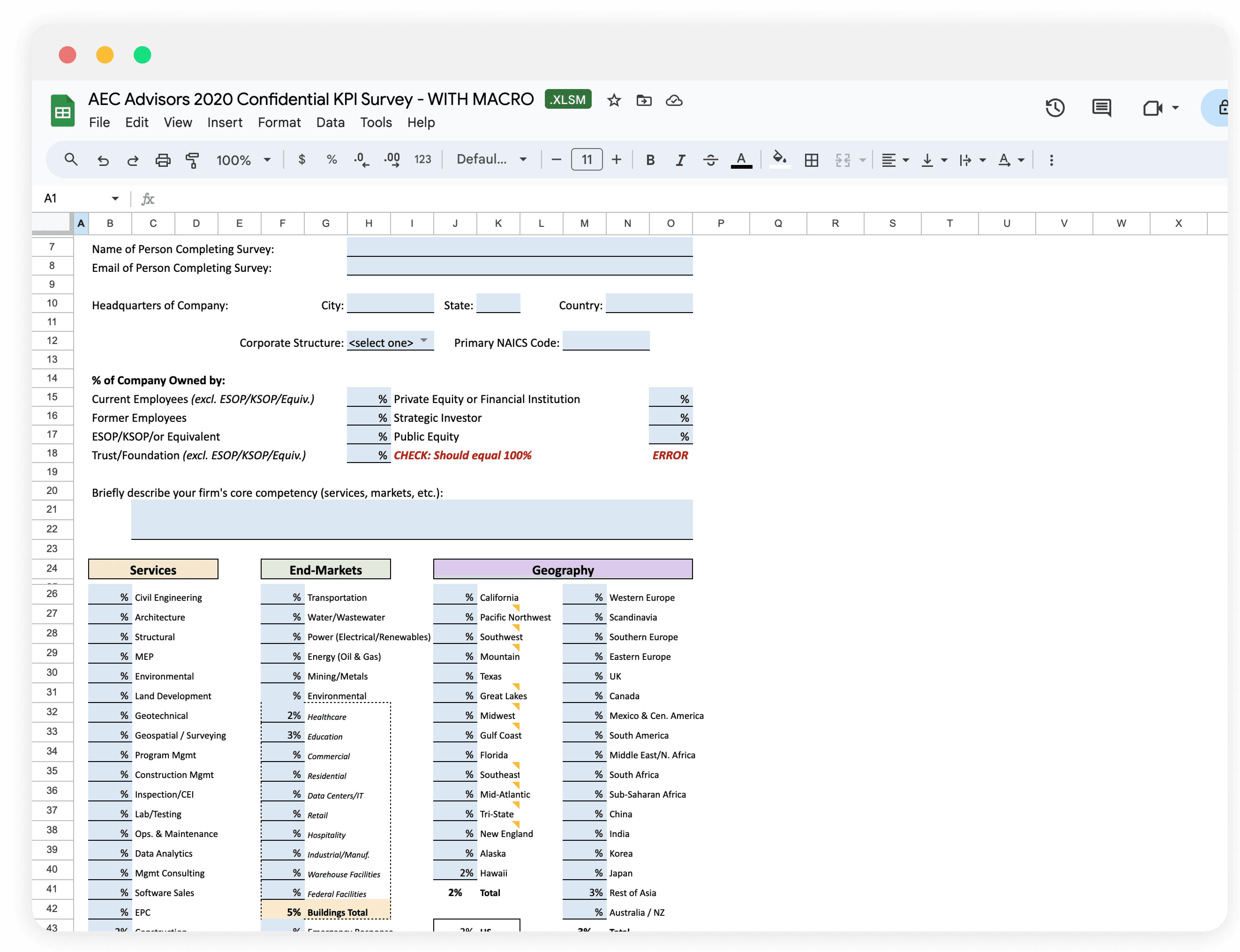Star this spreadsheet document
Screen dimensions: 1240x952
614,100
